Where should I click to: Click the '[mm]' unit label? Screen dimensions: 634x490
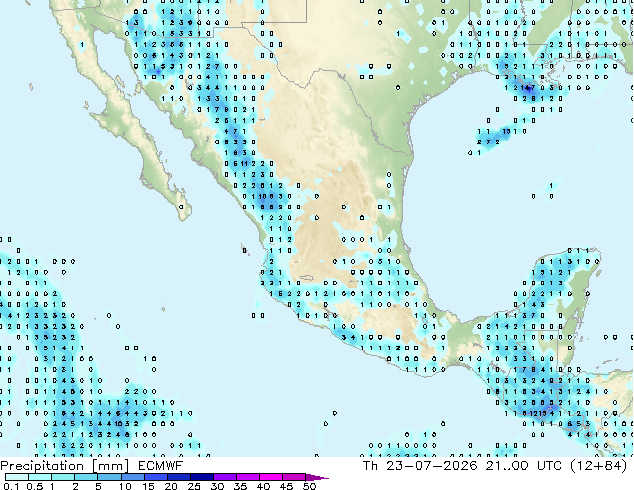pos(110,466)
